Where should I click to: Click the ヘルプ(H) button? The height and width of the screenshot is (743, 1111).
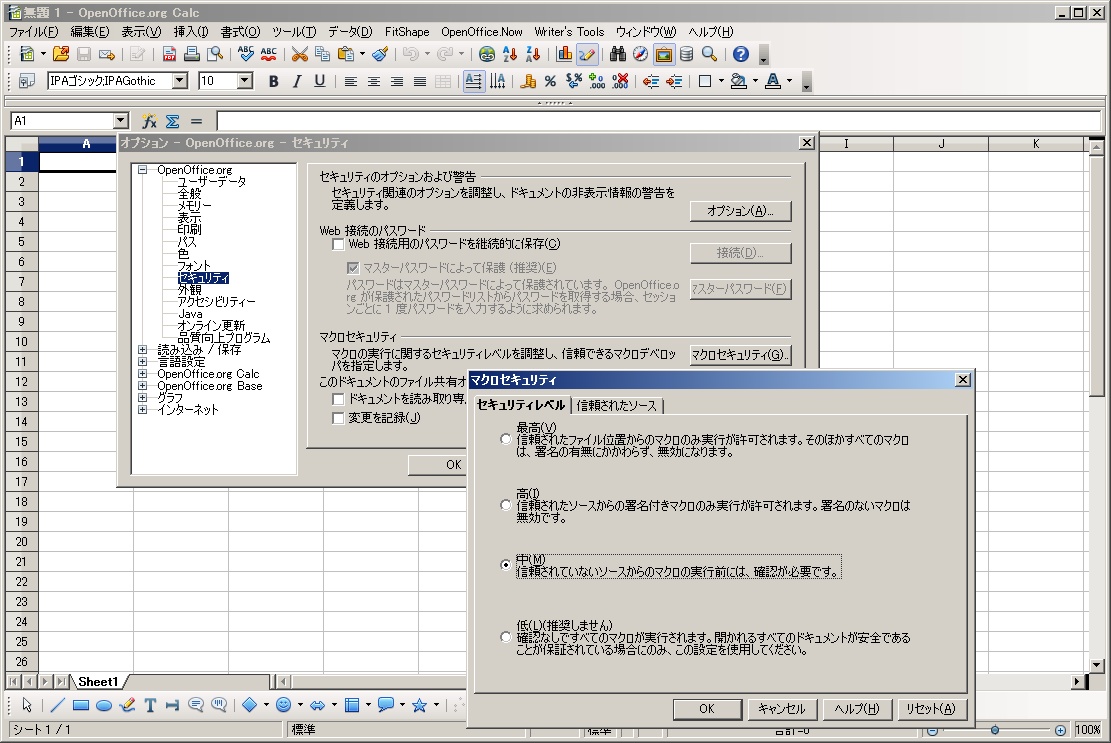tap(857, 709)
